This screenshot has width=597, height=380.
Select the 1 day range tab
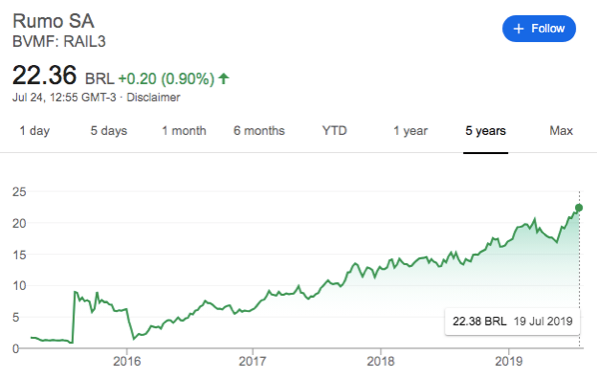35,131
